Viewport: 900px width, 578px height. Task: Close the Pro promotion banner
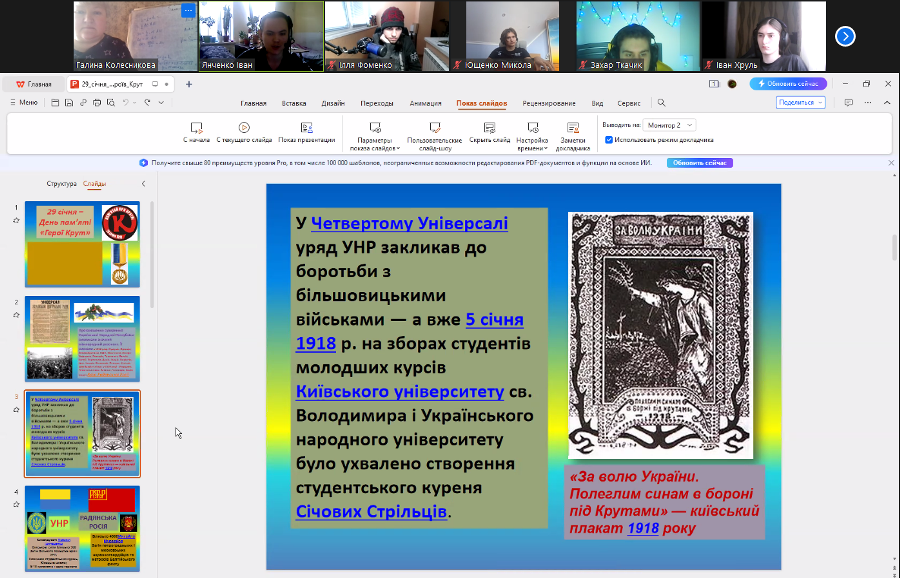[x=891, y=163]
